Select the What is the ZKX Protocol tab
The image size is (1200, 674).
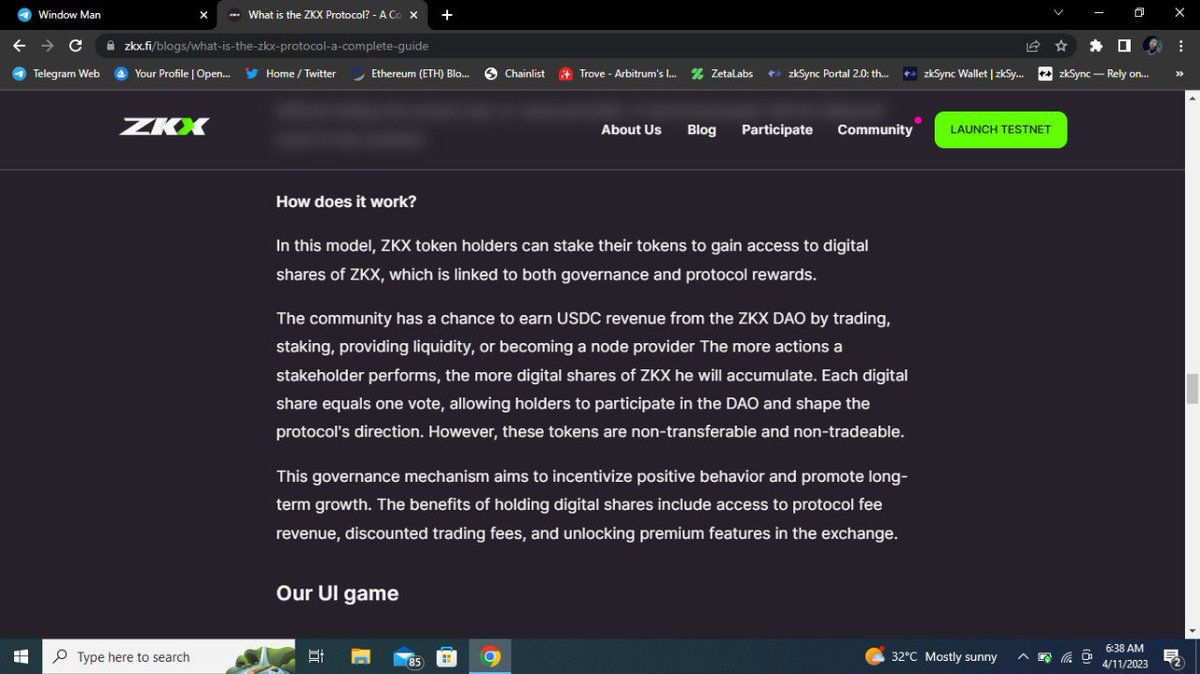320,15
